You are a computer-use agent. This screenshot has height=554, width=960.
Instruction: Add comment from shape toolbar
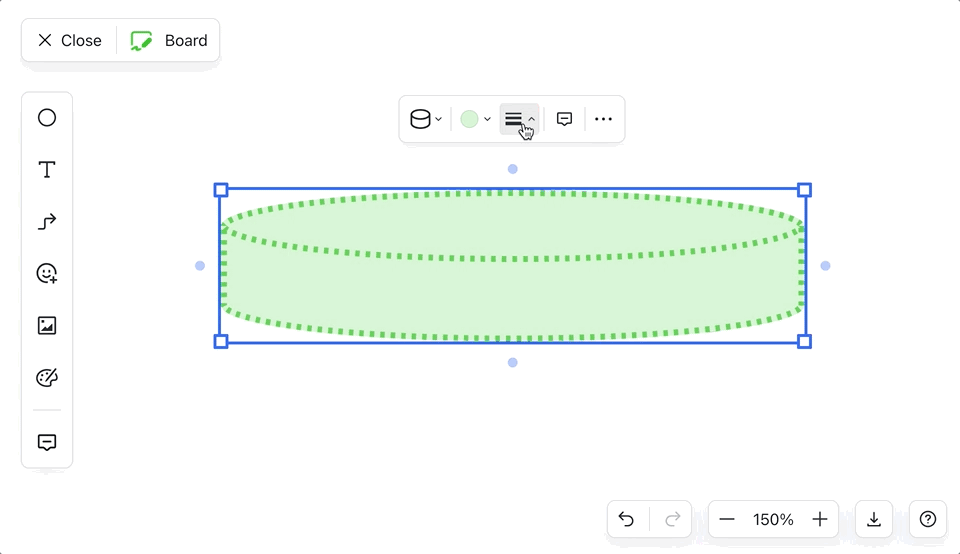(x=564, y=119)
